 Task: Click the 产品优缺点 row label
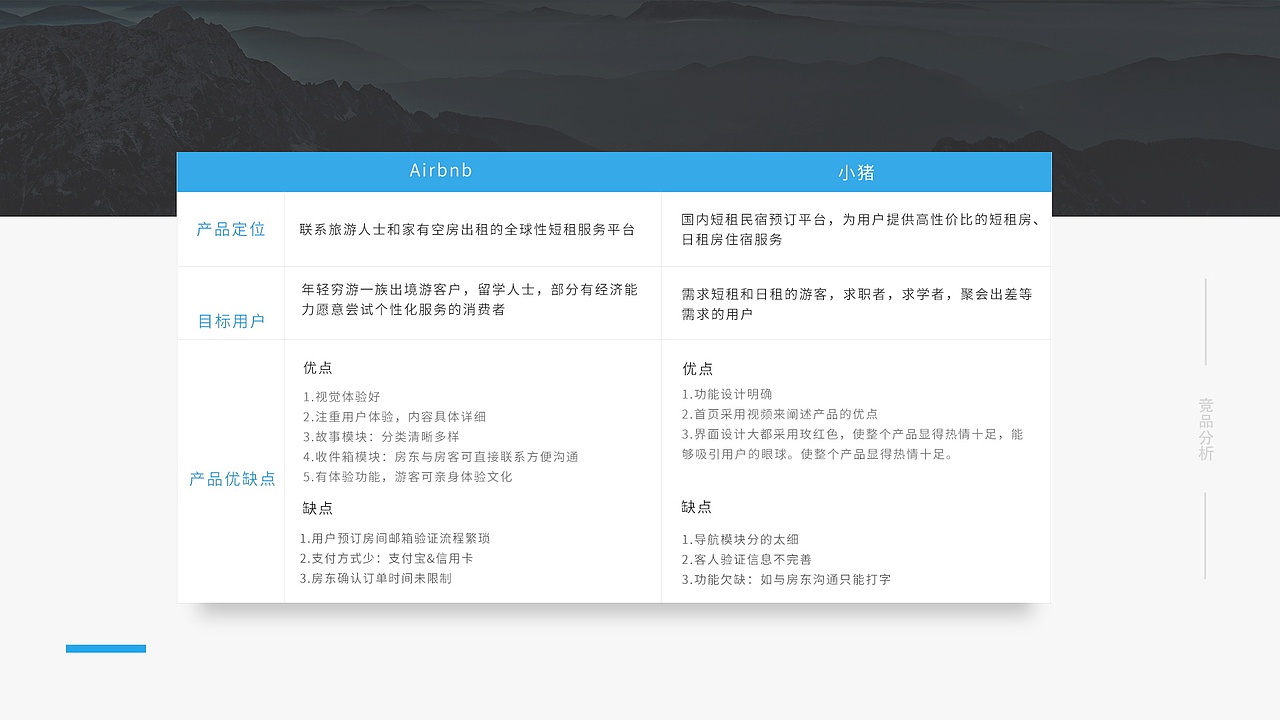point(231,479)
